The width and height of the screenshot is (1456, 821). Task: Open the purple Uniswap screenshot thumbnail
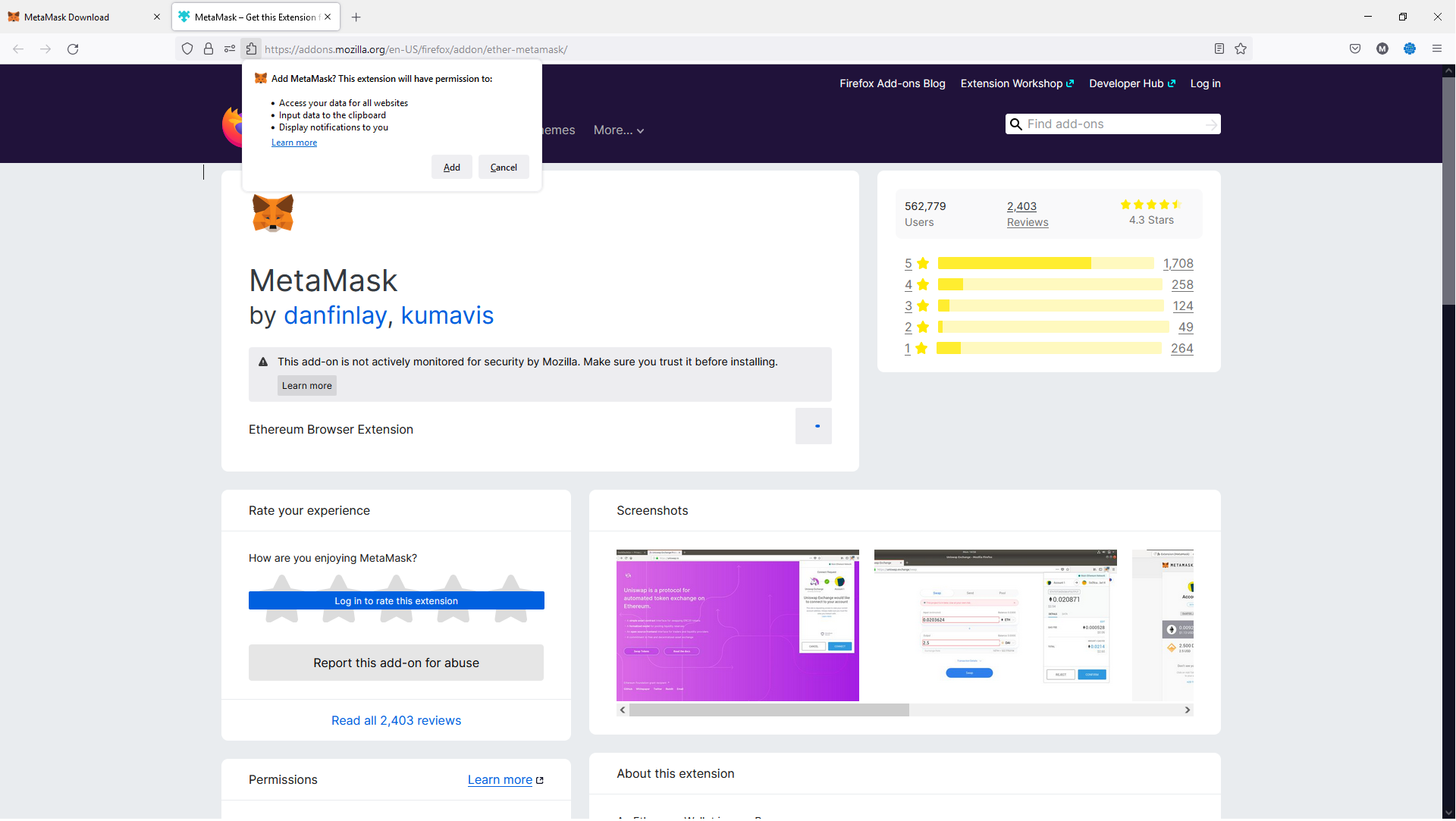(738, 626)
